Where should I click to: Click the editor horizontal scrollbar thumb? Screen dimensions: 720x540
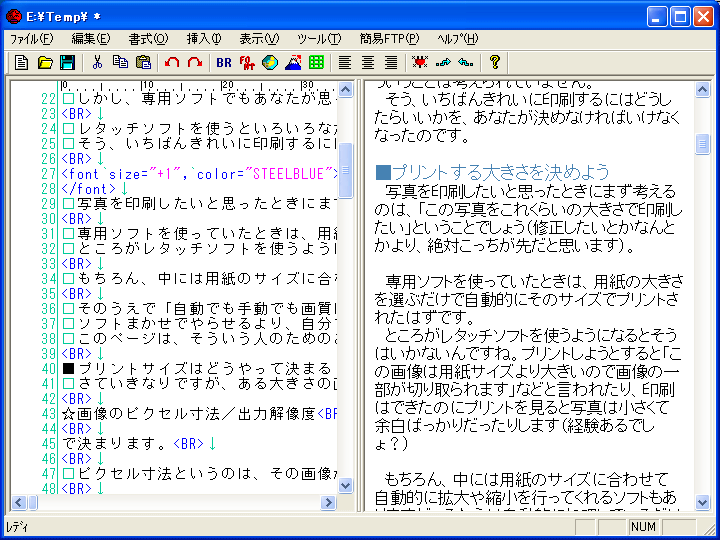pyautogui.click(x=33, y=502)
